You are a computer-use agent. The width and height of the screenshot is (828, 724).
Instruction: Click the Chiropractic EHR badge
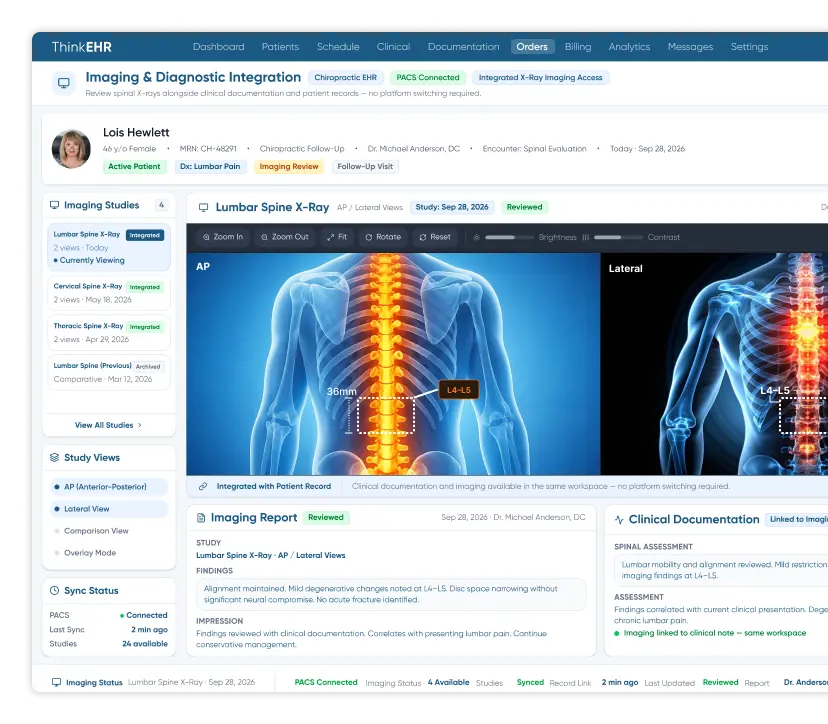click(x=345, y=78)
